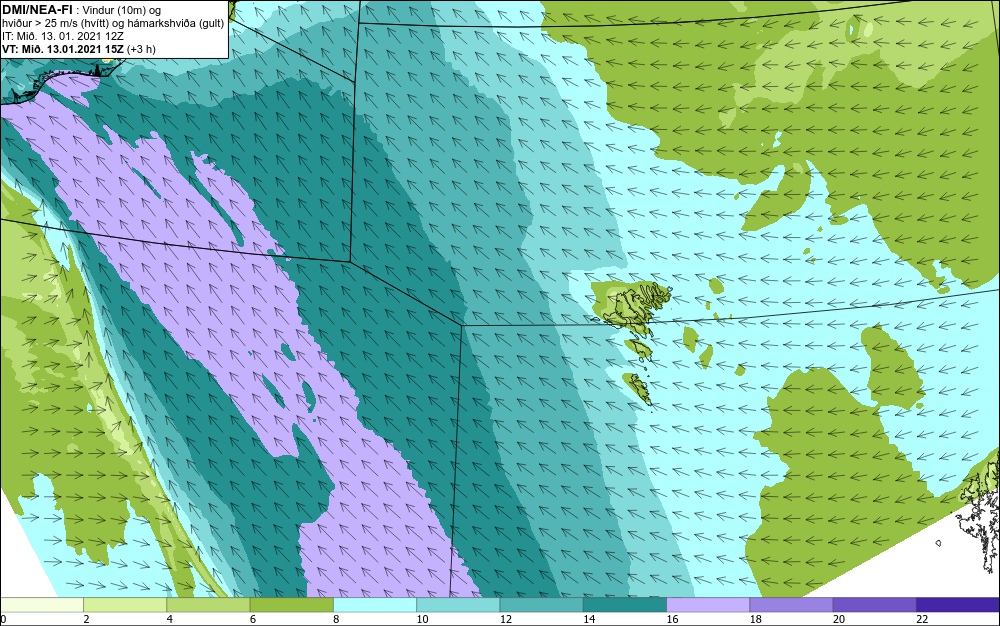Screen dimensions: 1000x626
Task: Click the legend tick label '22'
Action: (x=922, y=619)
